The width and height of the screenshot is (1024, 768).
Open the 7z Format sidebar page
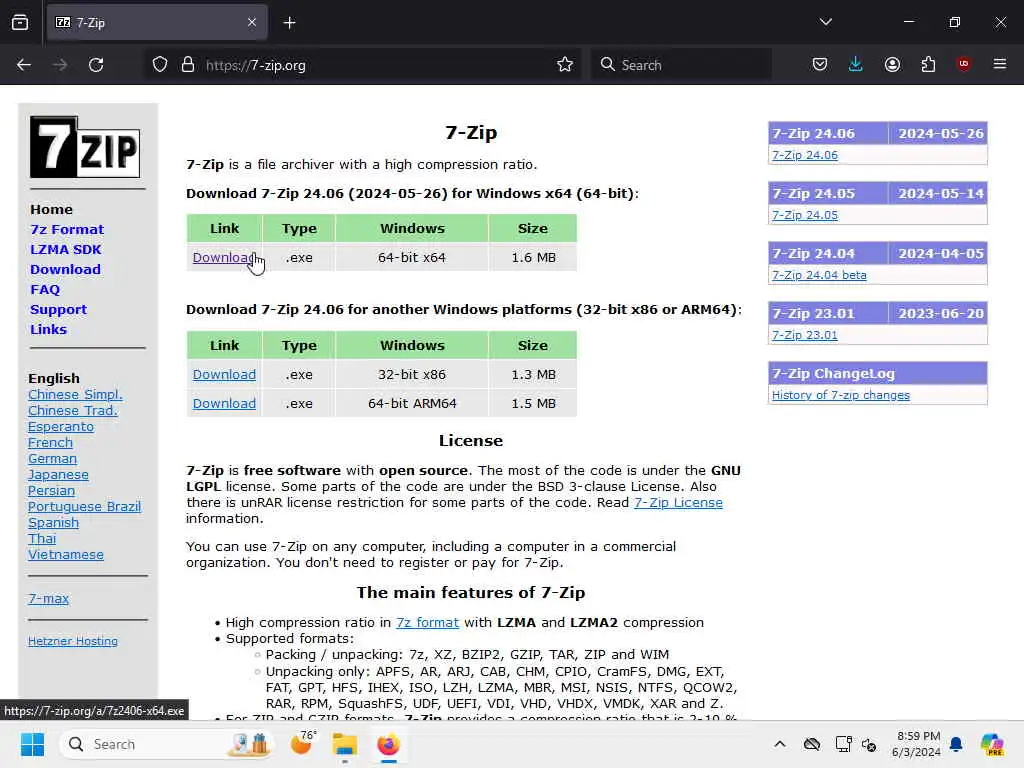click(x=67, y=229)
